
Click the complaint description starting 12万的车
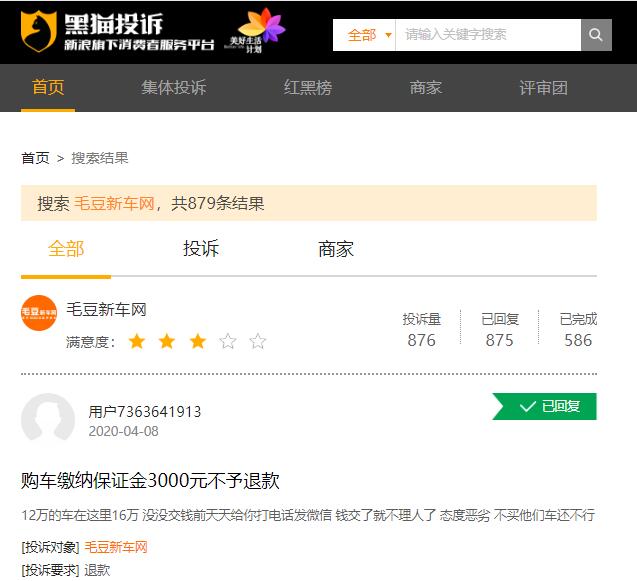308,515
